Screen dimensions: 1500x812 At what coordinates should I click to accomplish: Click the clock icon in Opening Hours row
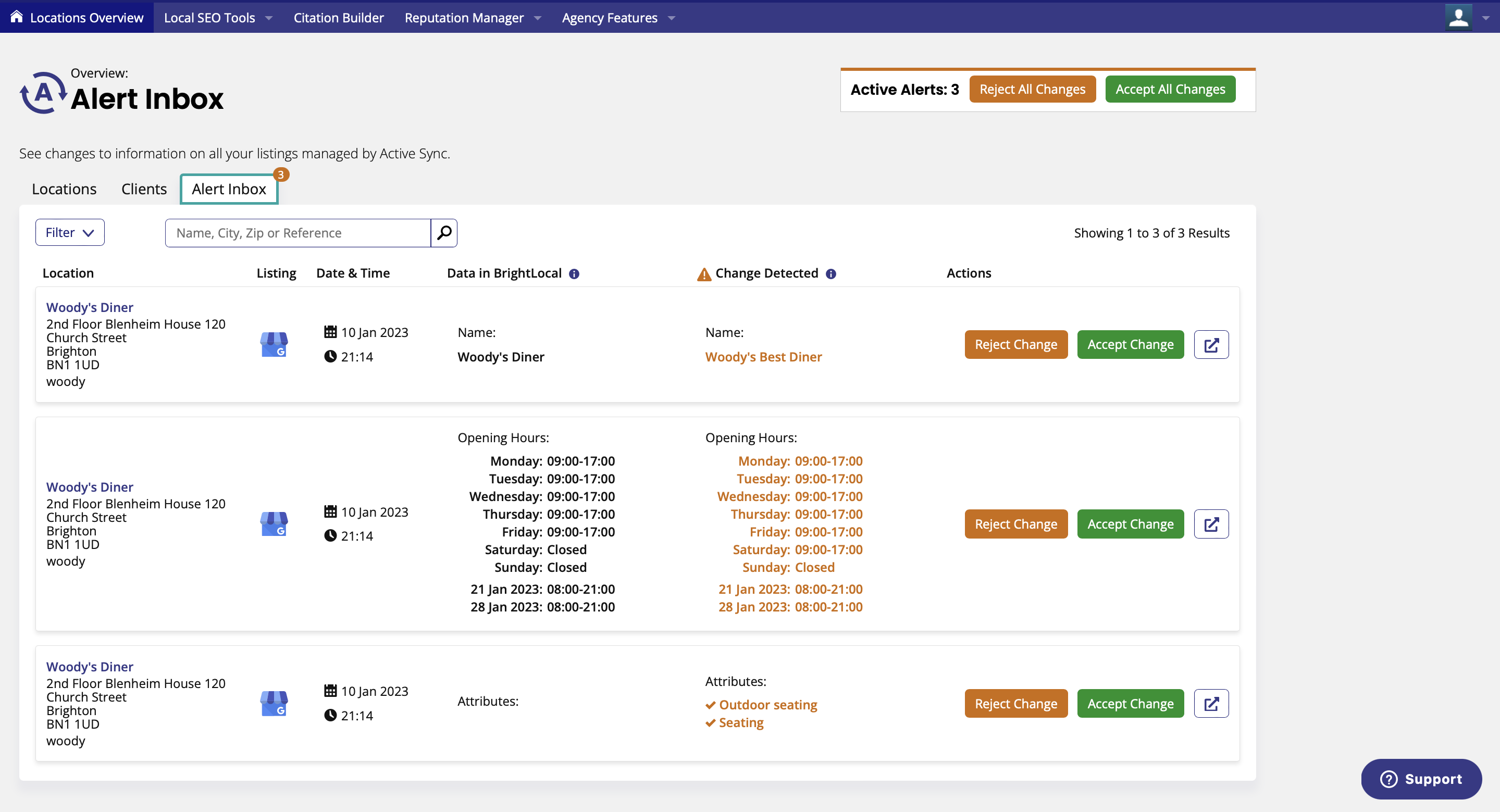click(330, 535)
